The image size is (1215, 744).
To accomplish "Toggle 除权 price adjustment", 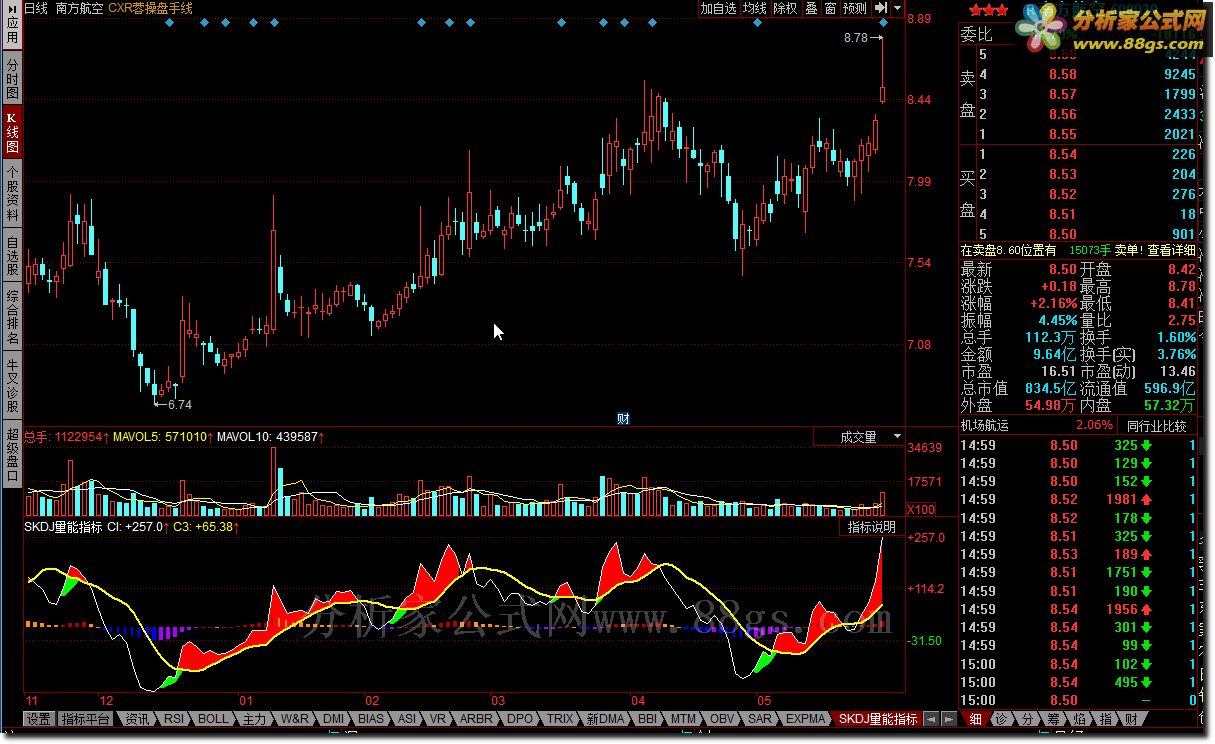I will [785, 8].
